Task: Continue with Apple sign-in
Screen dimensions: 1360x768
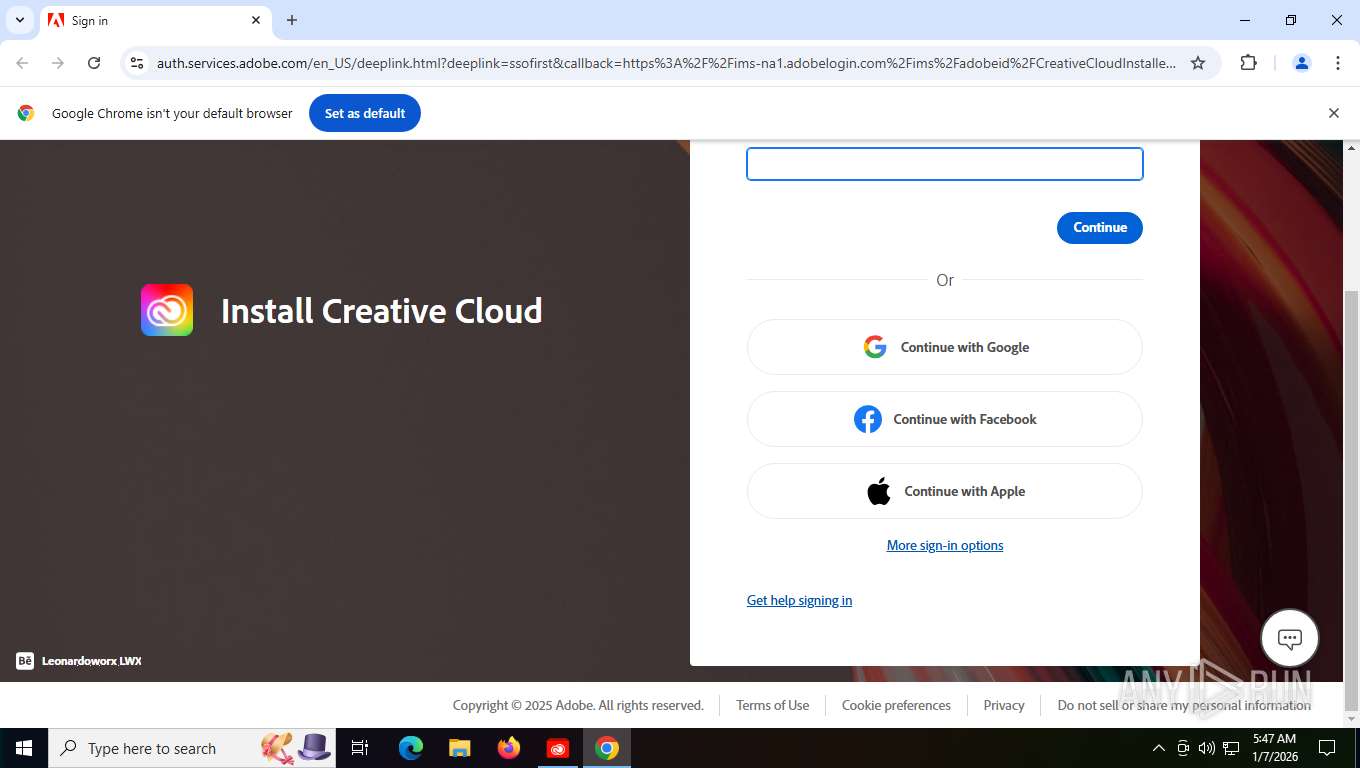Action: [x=945, y=491]
